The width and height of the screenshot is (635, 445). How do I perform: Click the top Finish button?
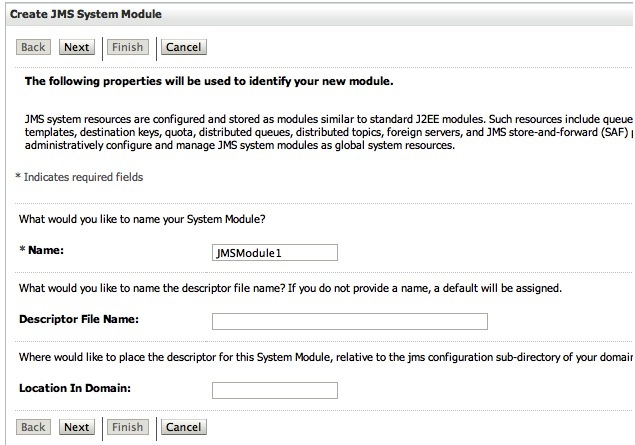[x=127, y=47]
